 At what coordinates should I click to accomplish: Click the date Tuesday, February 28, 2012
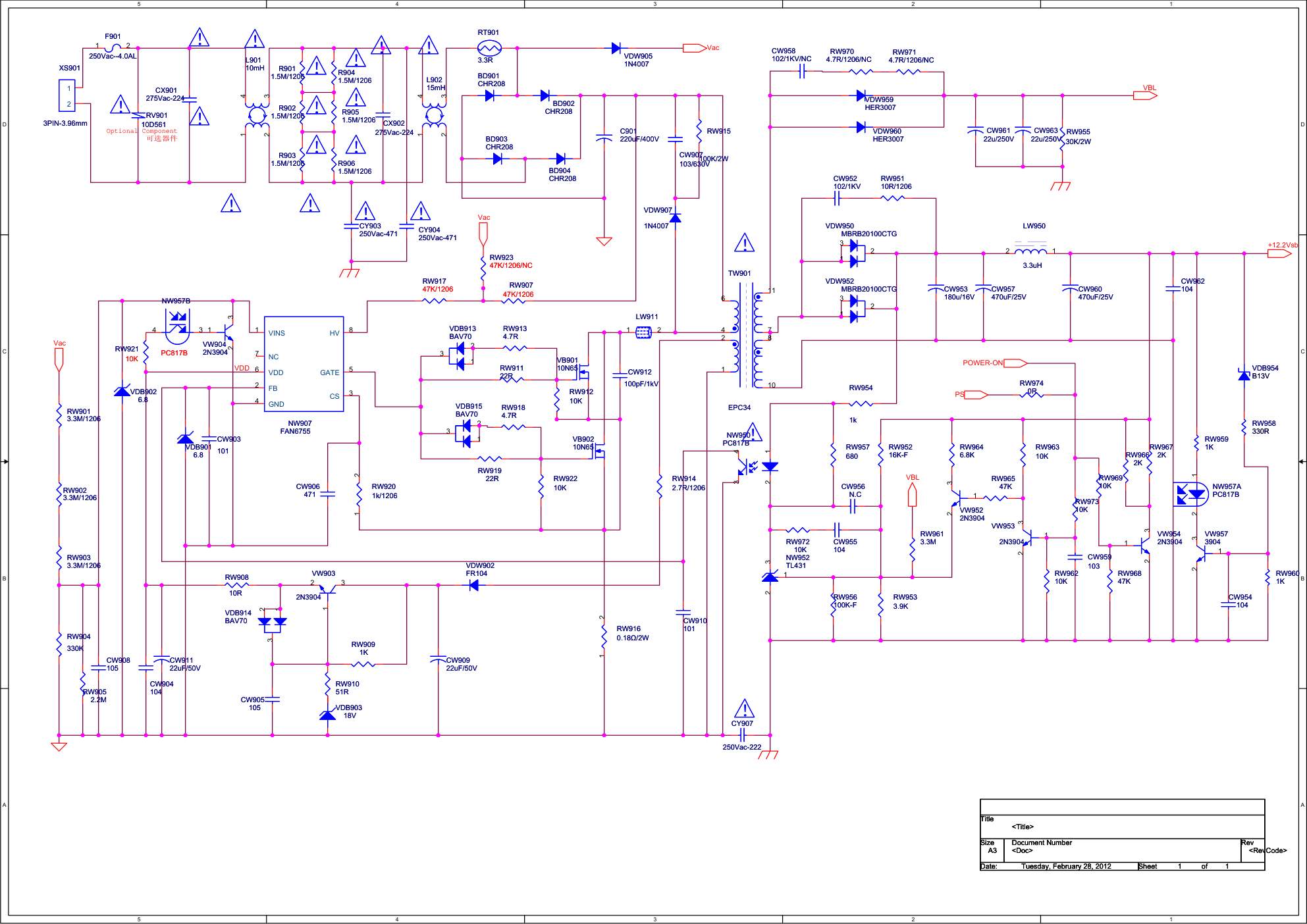(x=1066, y=867)
